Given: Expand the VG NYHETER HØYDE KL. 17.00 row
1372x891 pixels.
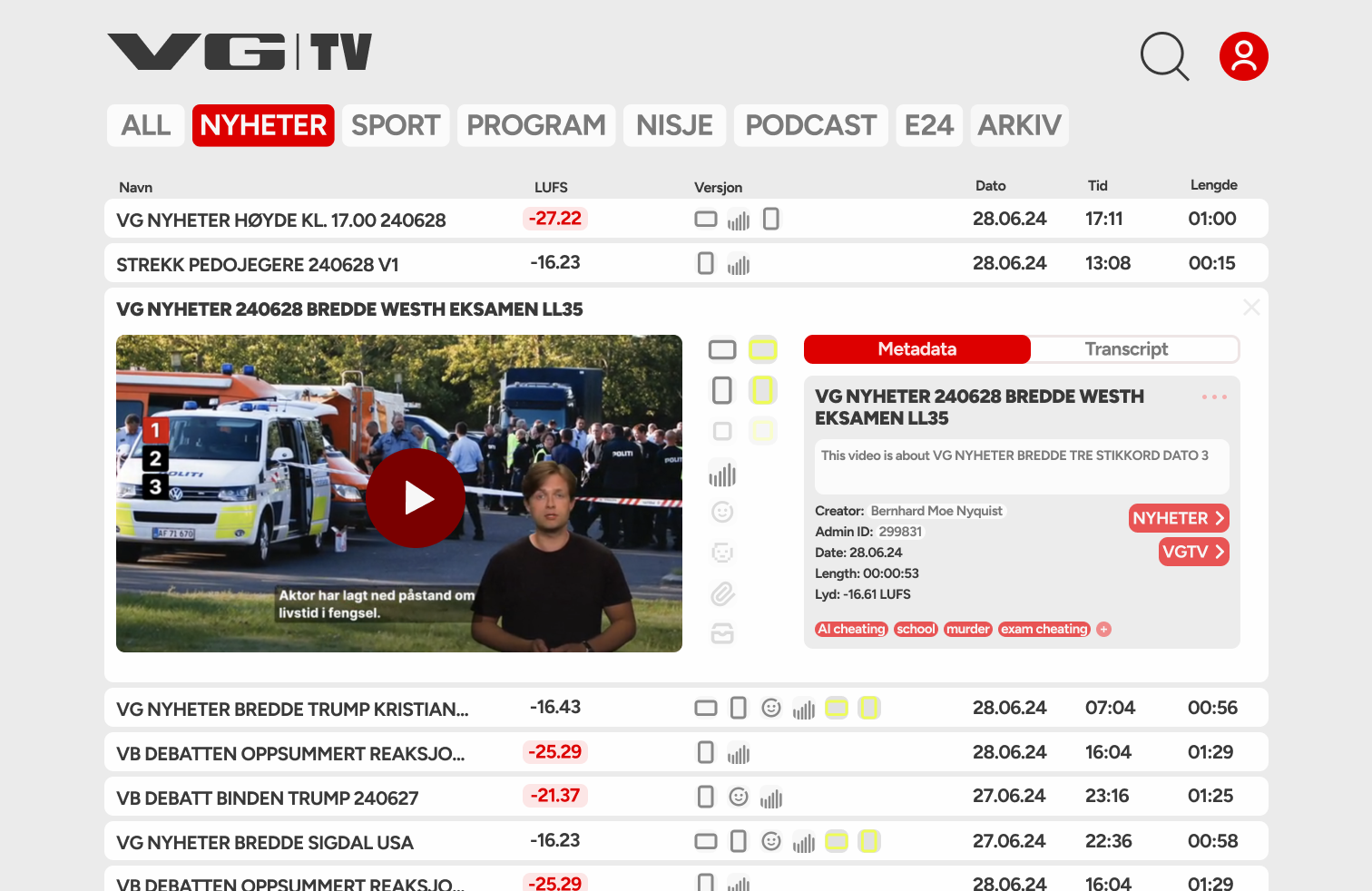Looking at the screenshot, I should pos(686,219).
